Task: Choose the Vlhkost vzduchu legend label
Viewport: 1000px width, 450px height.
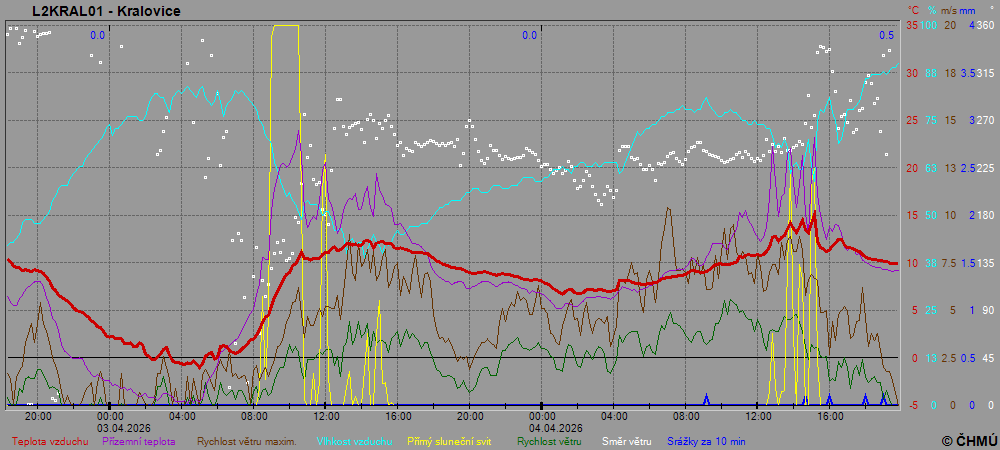Action: tap(354, 440)
